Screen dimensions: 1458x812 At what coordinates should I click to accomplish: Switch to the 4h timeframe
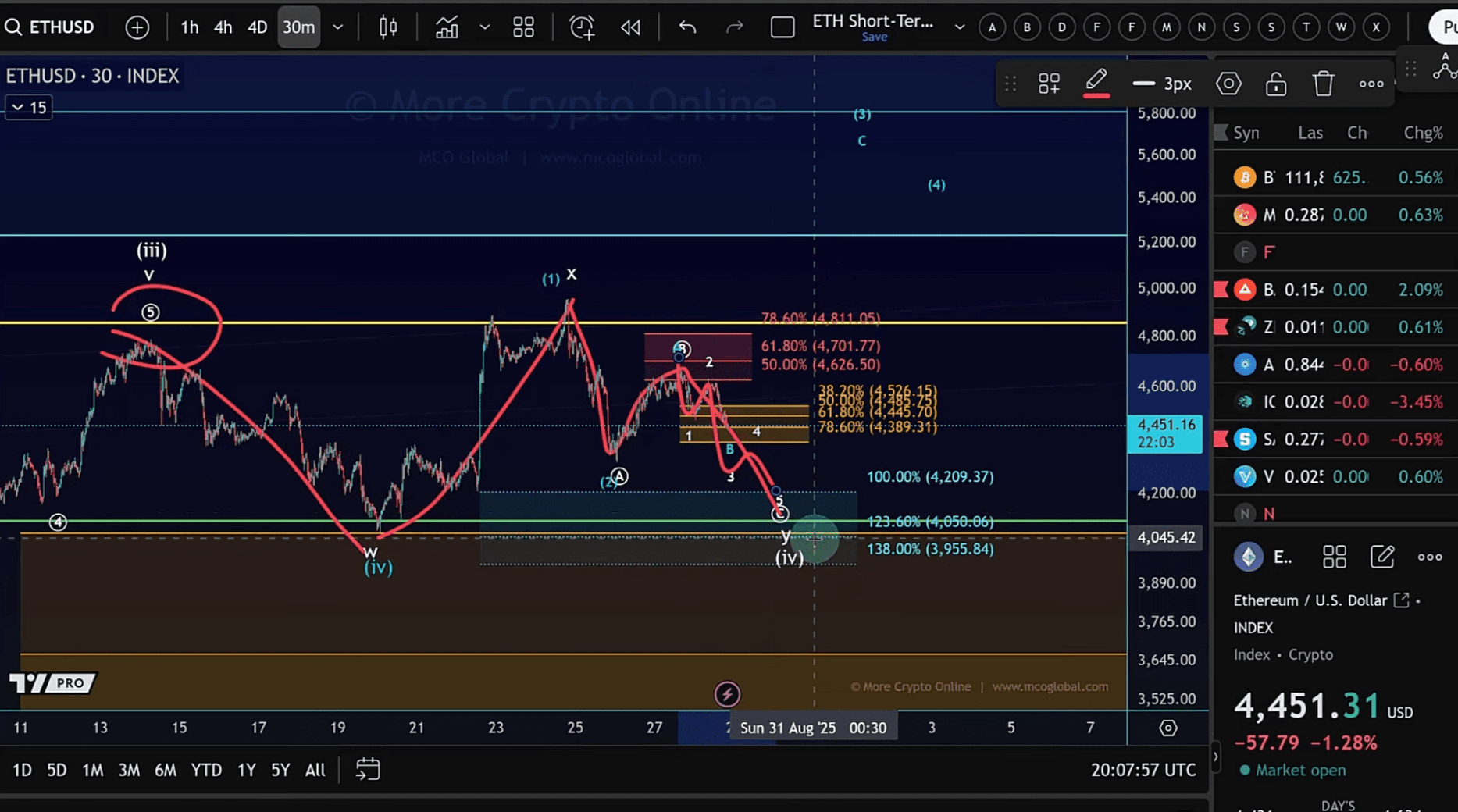coord(223,27)
